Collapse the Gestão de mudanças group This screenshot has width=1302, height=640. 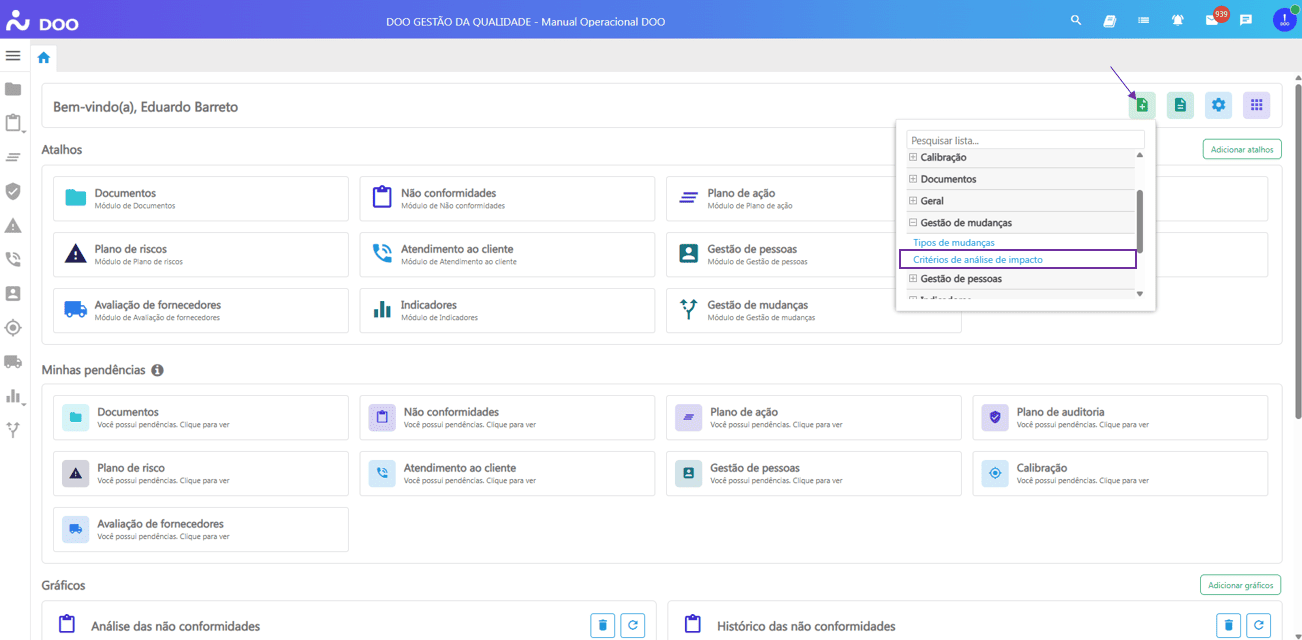point(913,223)
